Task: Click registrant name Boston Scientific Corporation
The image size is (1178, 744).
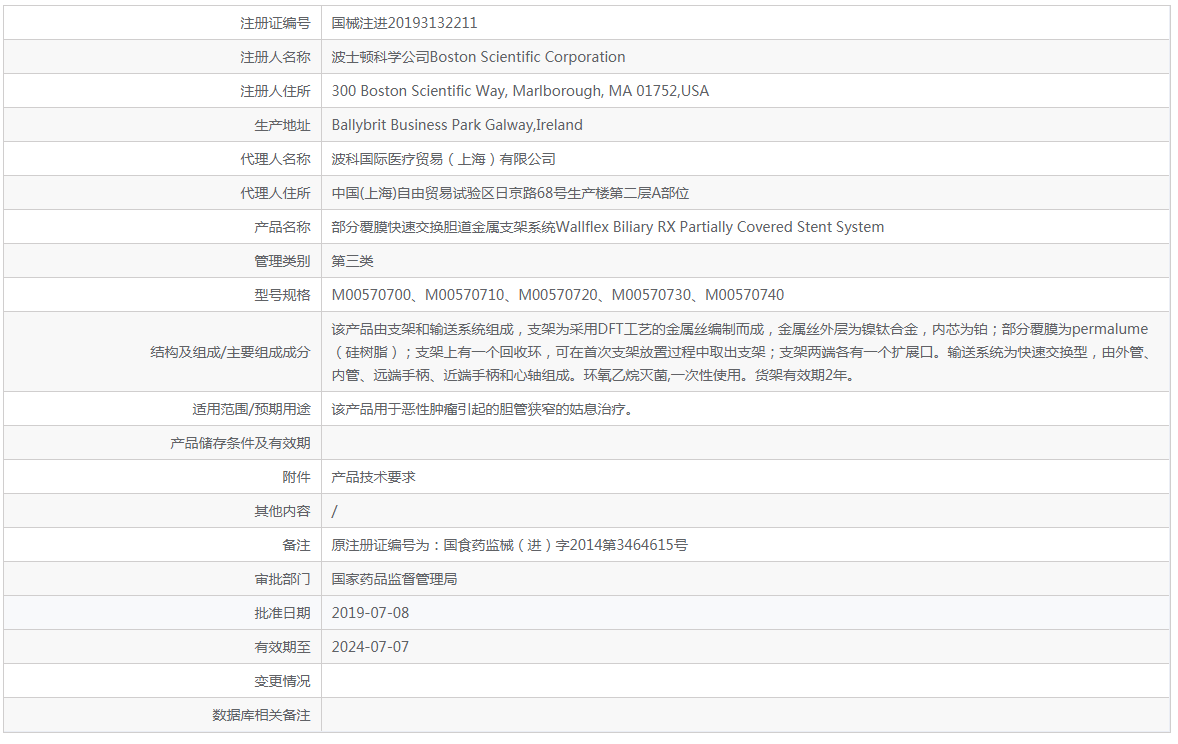Action: coord(527,57)
